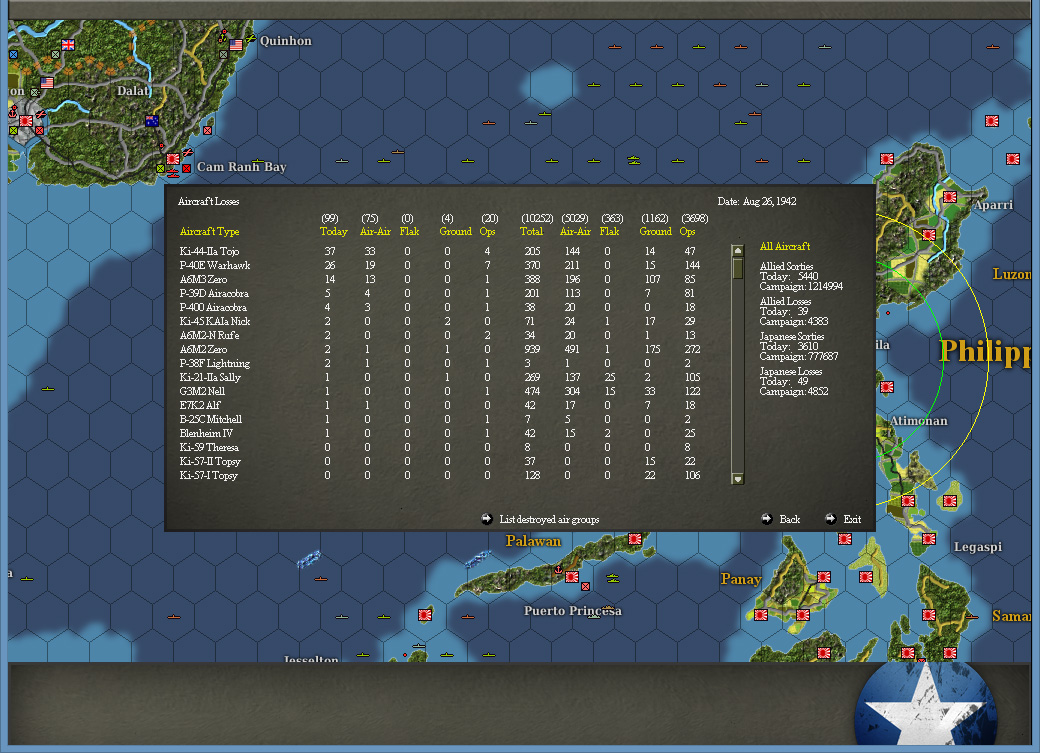Select a ship task force counter east of Quinhon
The width and height of the screenshot is (1040, 753).
pyautogui.click(x=614, y=47)
